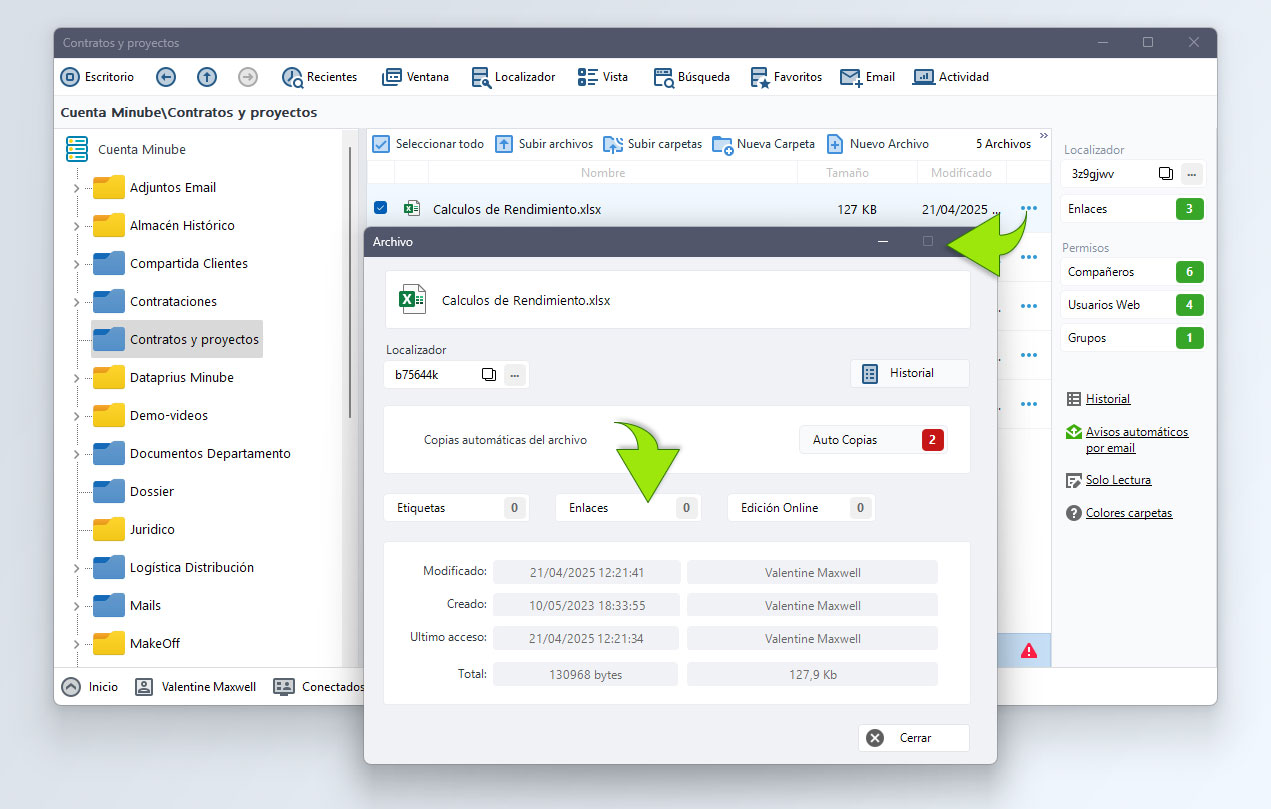The image size is (1271, 809).
Task: Click the back arrow navigation icon
Action: (x=166, y=77)
